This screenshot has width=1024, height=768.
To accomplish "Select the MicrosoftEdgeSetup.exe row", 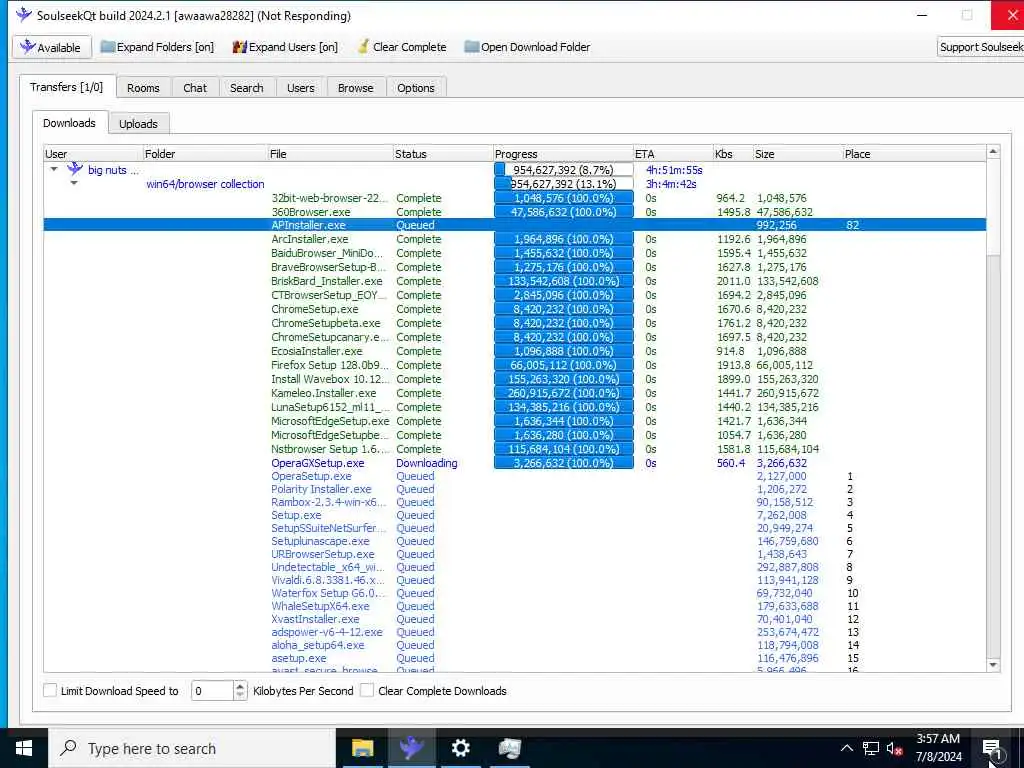I will 515,421.
